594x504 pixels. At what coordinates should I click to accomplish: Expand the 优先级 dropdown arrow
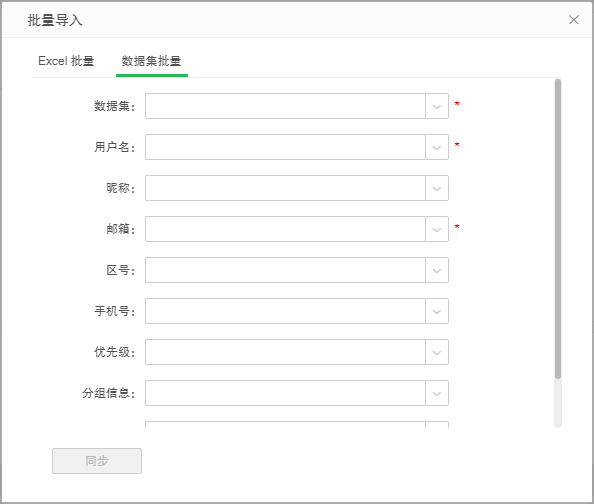tap(437, 352)
